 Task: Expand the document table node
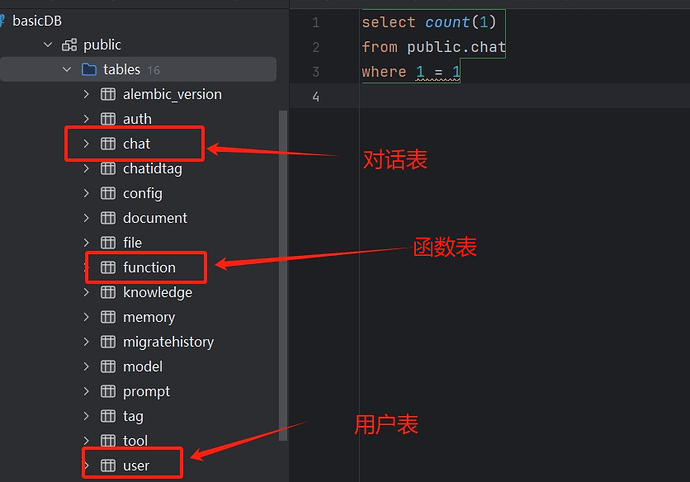coord(86,218)
